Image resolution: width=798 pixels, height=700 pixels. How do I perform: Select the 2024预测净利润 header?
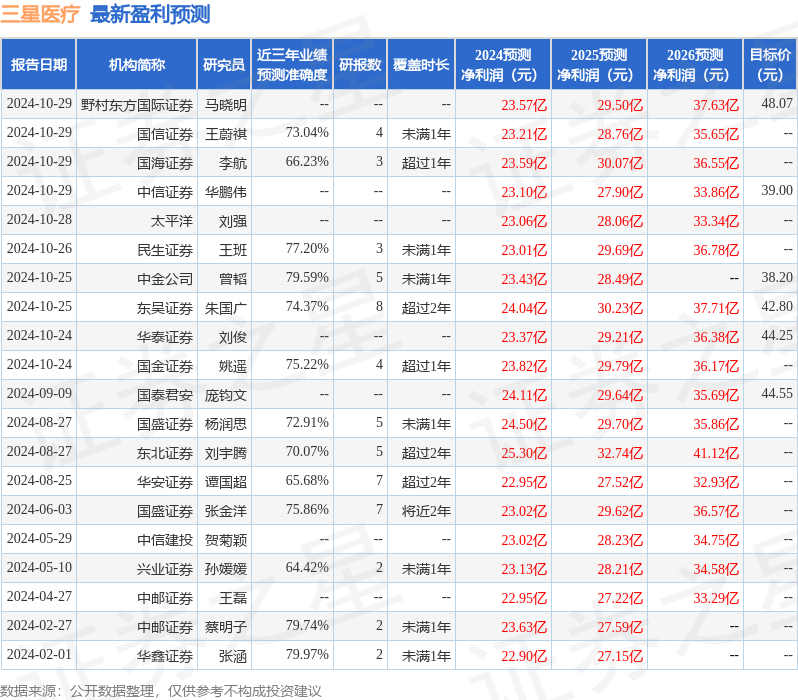point(503,65)
